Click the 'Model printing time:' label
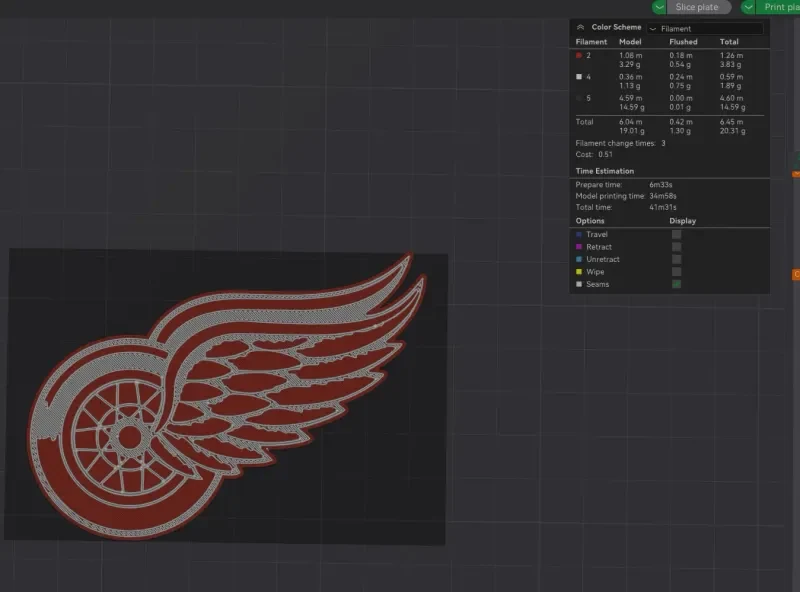Viewport: 800px width, 592px height. tap(610, 196)
